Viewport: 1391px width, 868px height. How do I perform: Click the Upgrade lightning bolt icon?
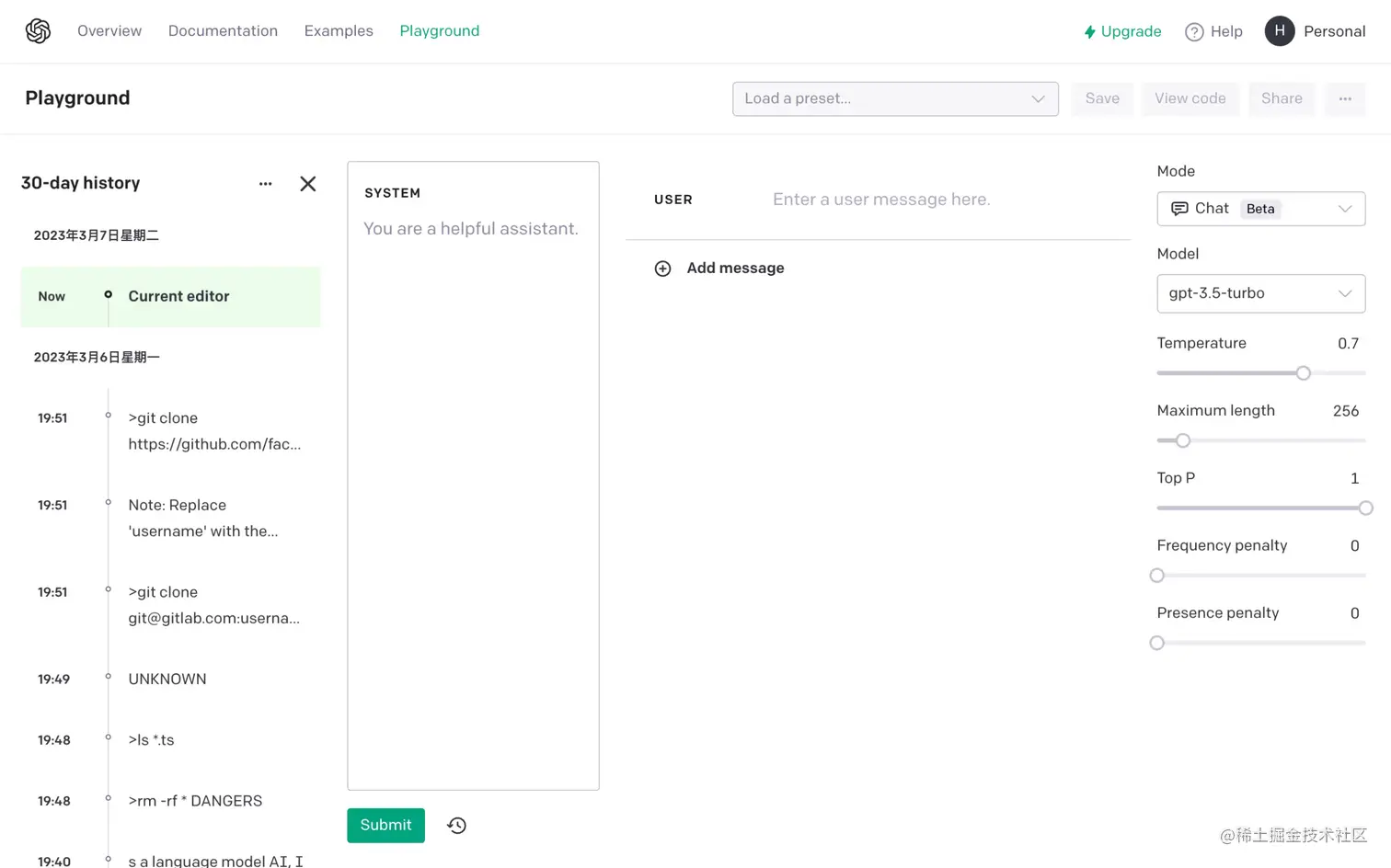pyautogui.click(x=1090, y=32)
